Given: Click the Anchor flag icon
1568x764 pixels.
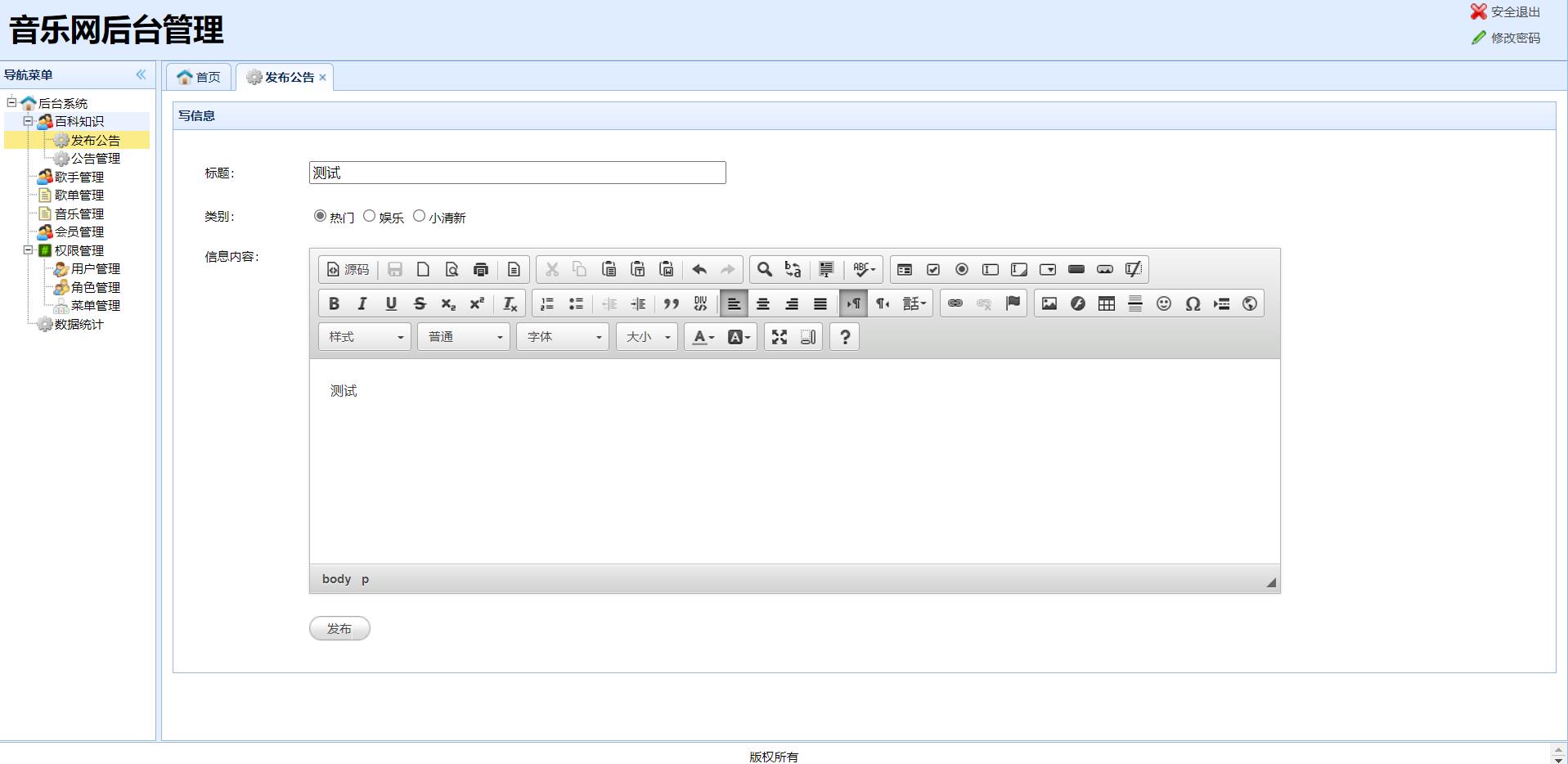Looking at the screenshot, I should (1013, 303).
